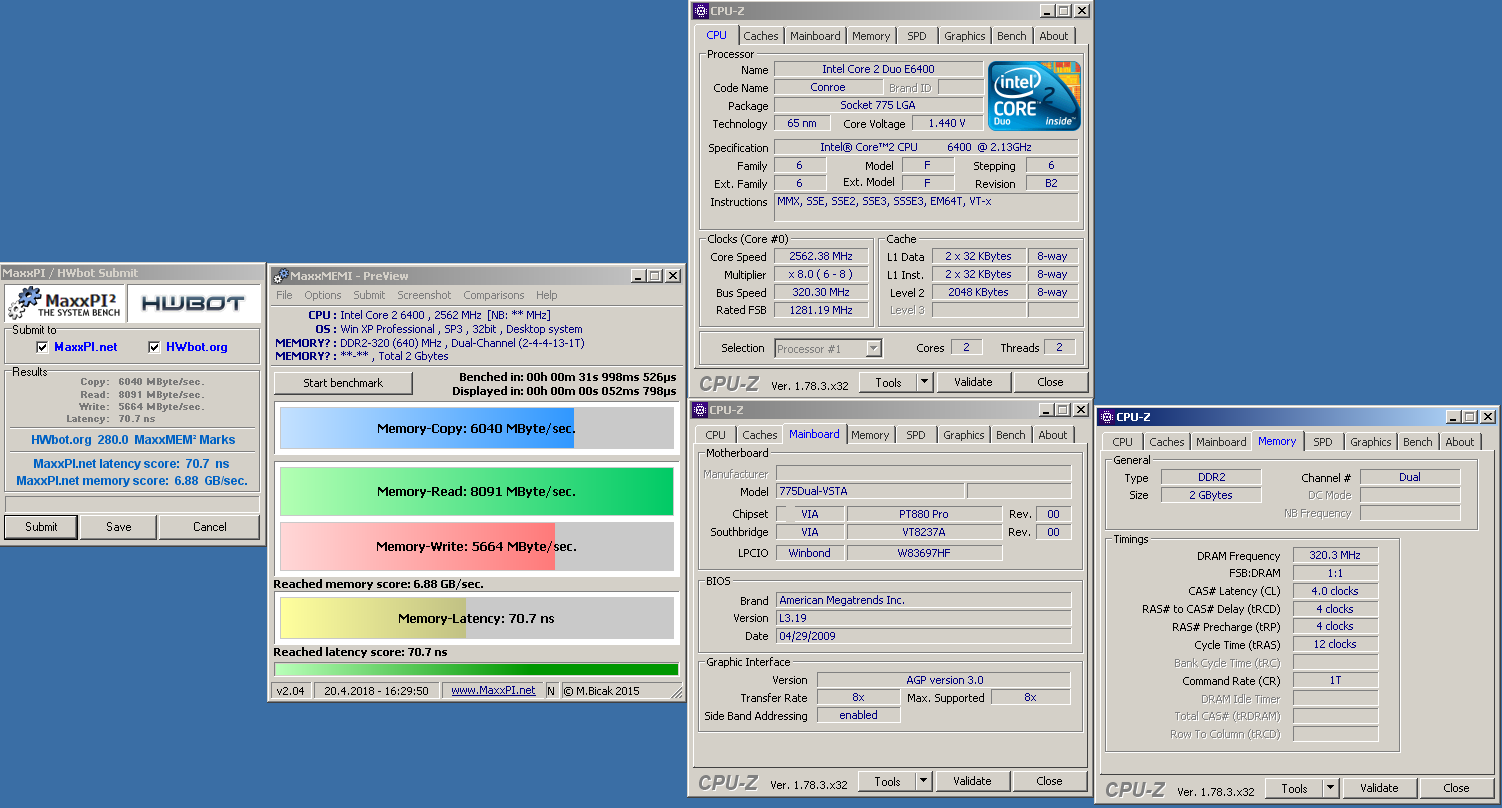This screenshot has width=1502, height=808.
Task: Click Cancel button in HWbot Submit dialog
Action: pyautogui.click(x=210, y=527)
